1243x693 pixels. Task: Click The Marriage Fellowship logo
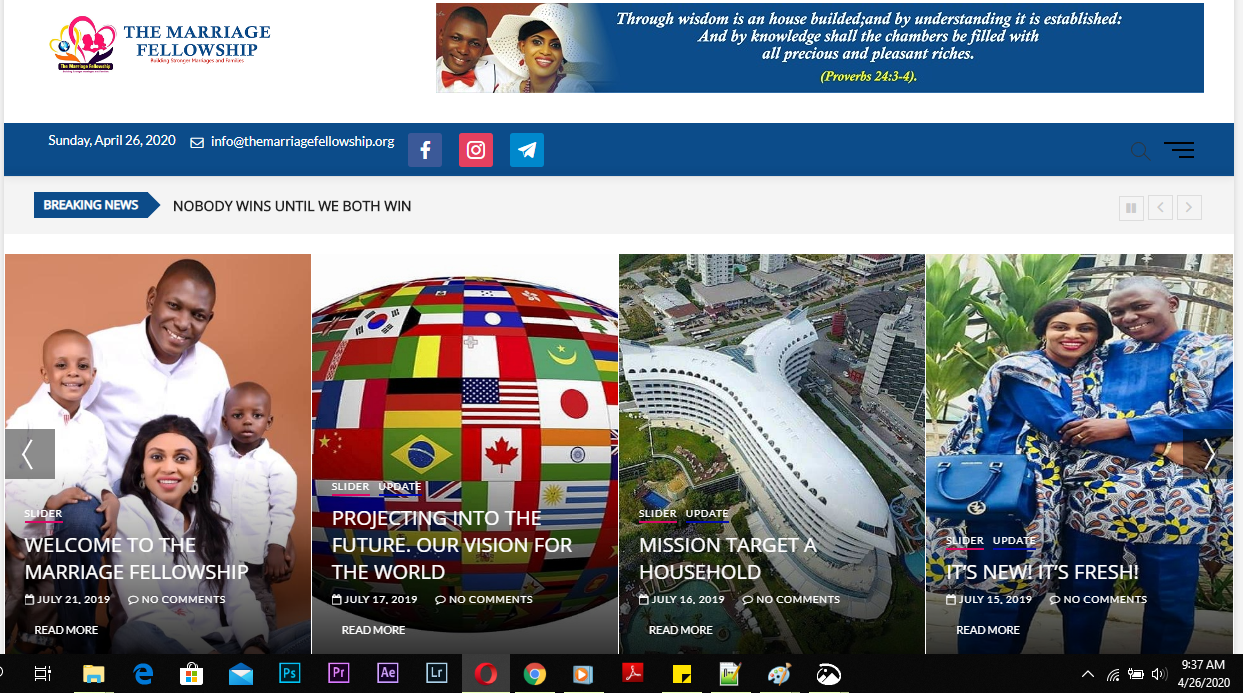pyautogui.click(x=160, y=45)
